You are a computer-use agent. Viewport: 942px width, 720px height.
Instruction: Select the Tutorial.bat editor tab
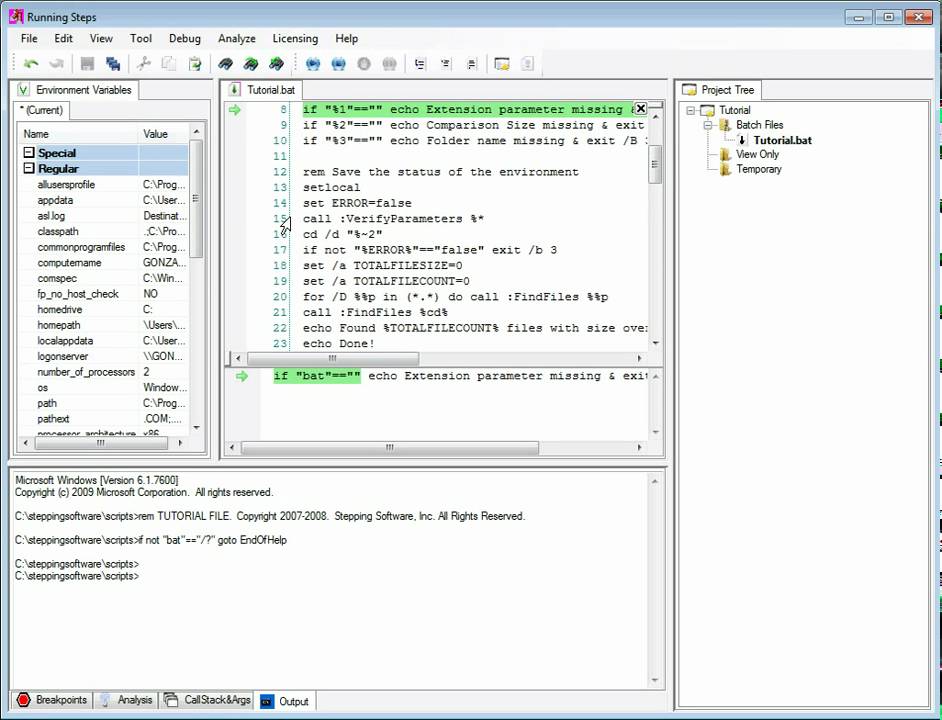tap(263, 90)
